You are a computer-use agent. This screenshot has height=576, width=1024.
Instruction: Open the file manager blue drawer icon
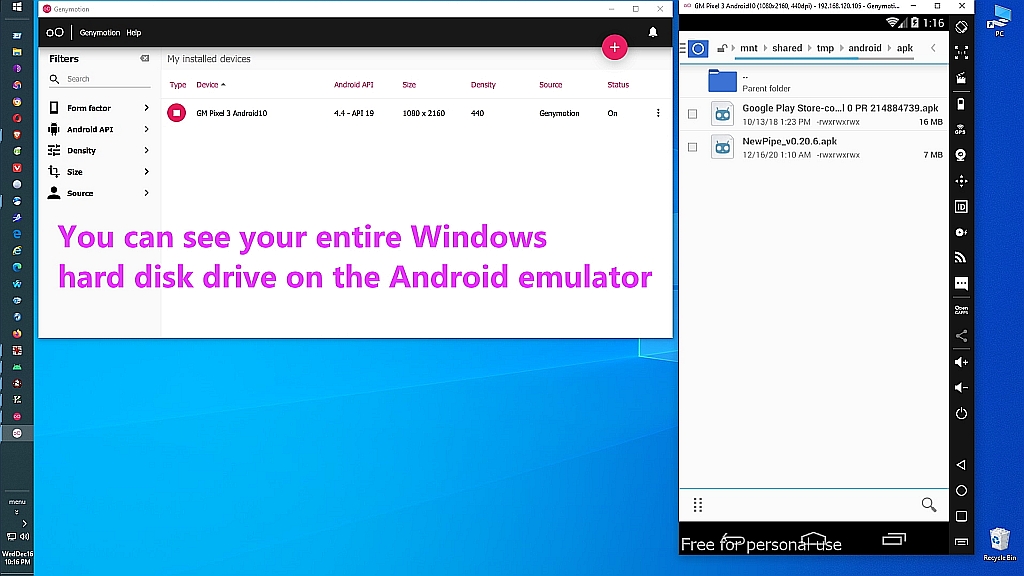pos(698,48)
